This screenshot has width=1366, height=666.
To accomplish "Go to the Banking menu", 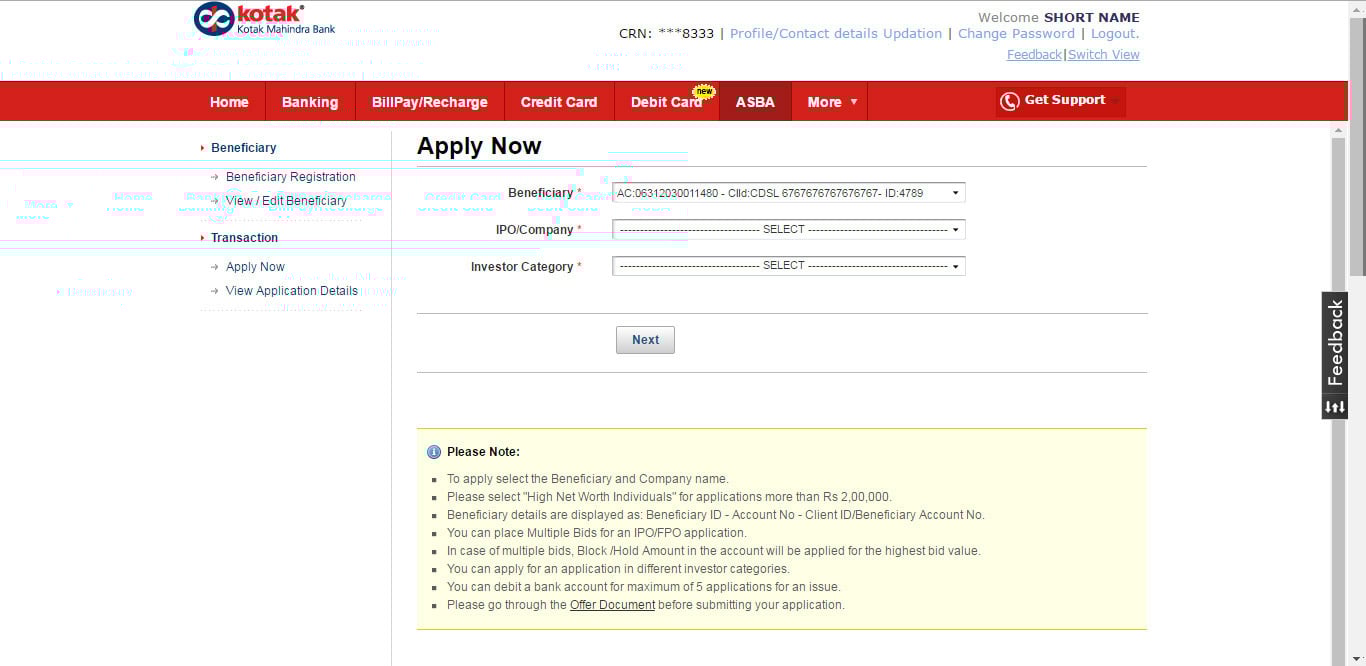I will click(x=310, y=102).
